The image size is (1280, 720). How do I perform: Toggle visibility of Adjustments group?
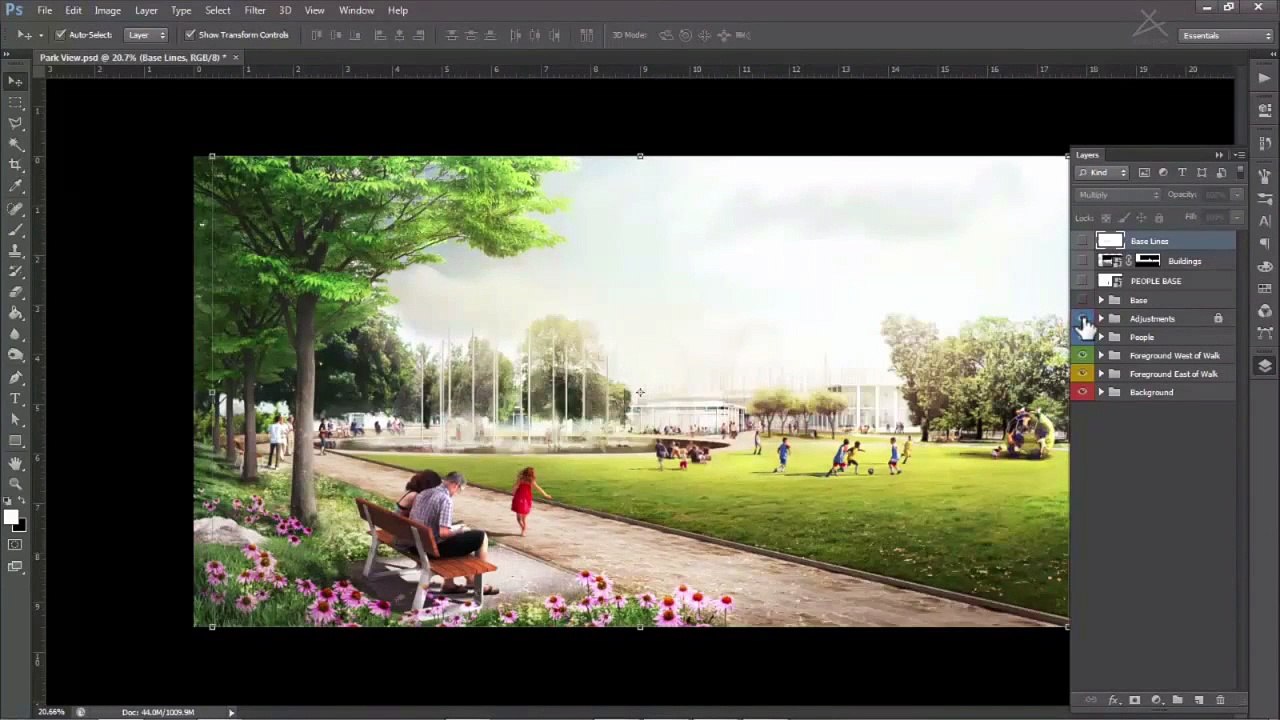click(x=1083, y=319)
